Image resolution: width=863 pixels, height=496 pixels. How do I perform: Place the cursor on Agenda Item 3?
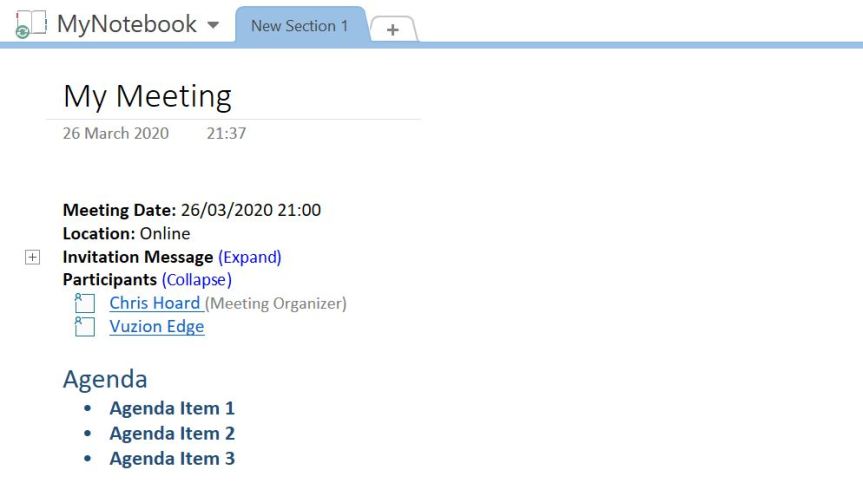click(172, 459)
